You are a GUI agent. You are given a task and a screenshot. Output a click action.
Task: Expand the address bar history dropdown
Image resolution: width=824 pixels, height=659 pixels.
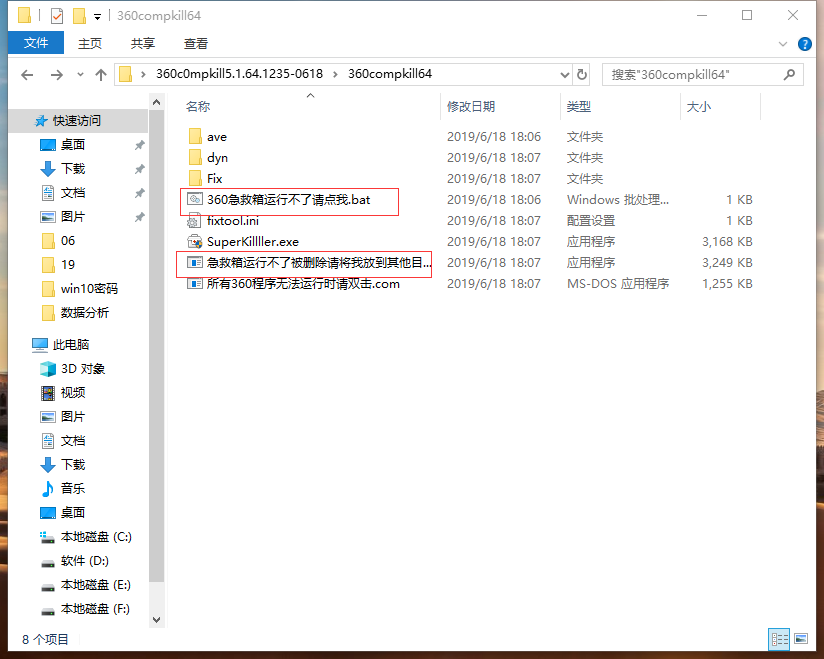(x=564, y=75)
